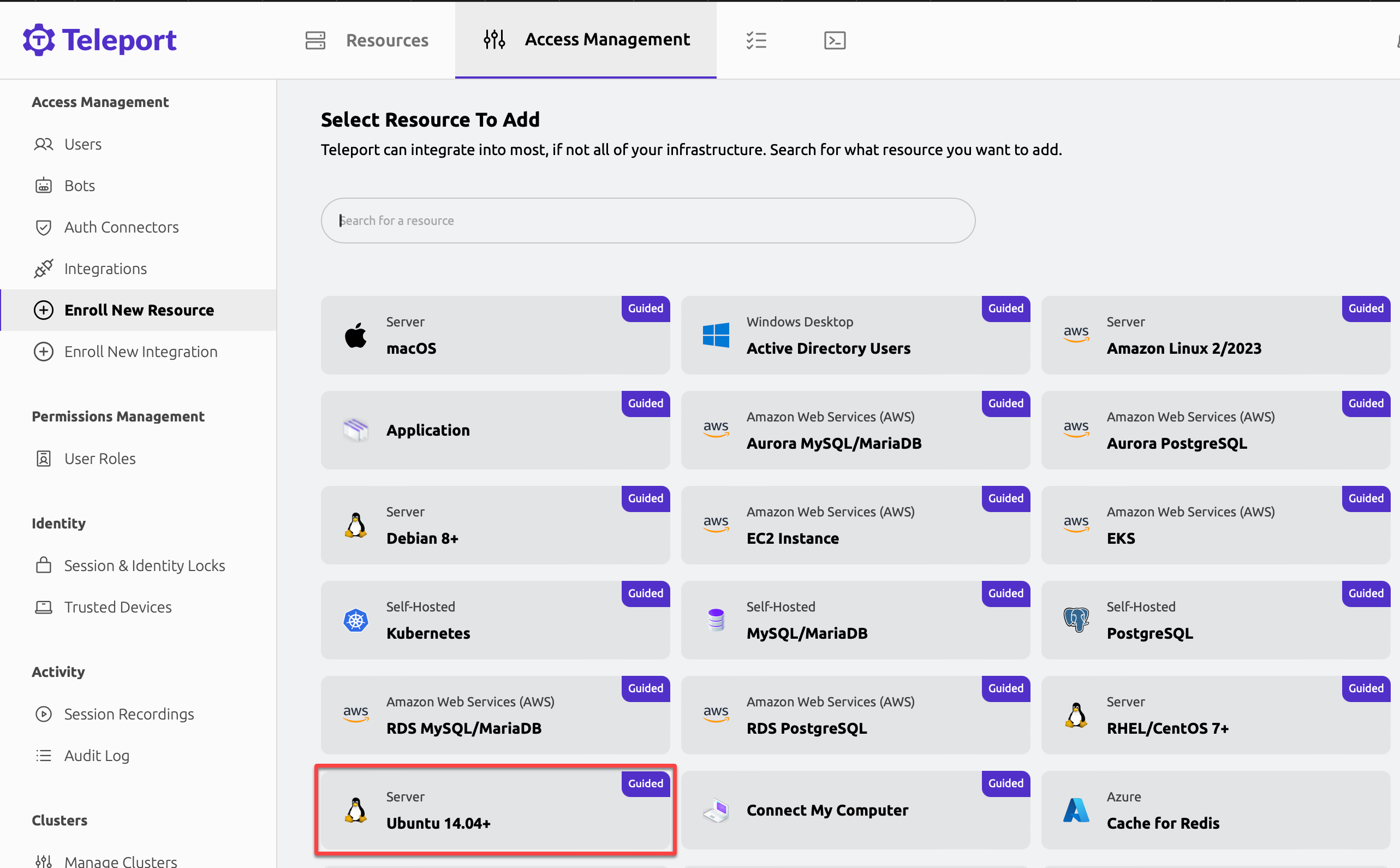Click the Session Recordings play icon
Image resolution: width=1400 pixels, height=868 pixels.
(44, 714)
